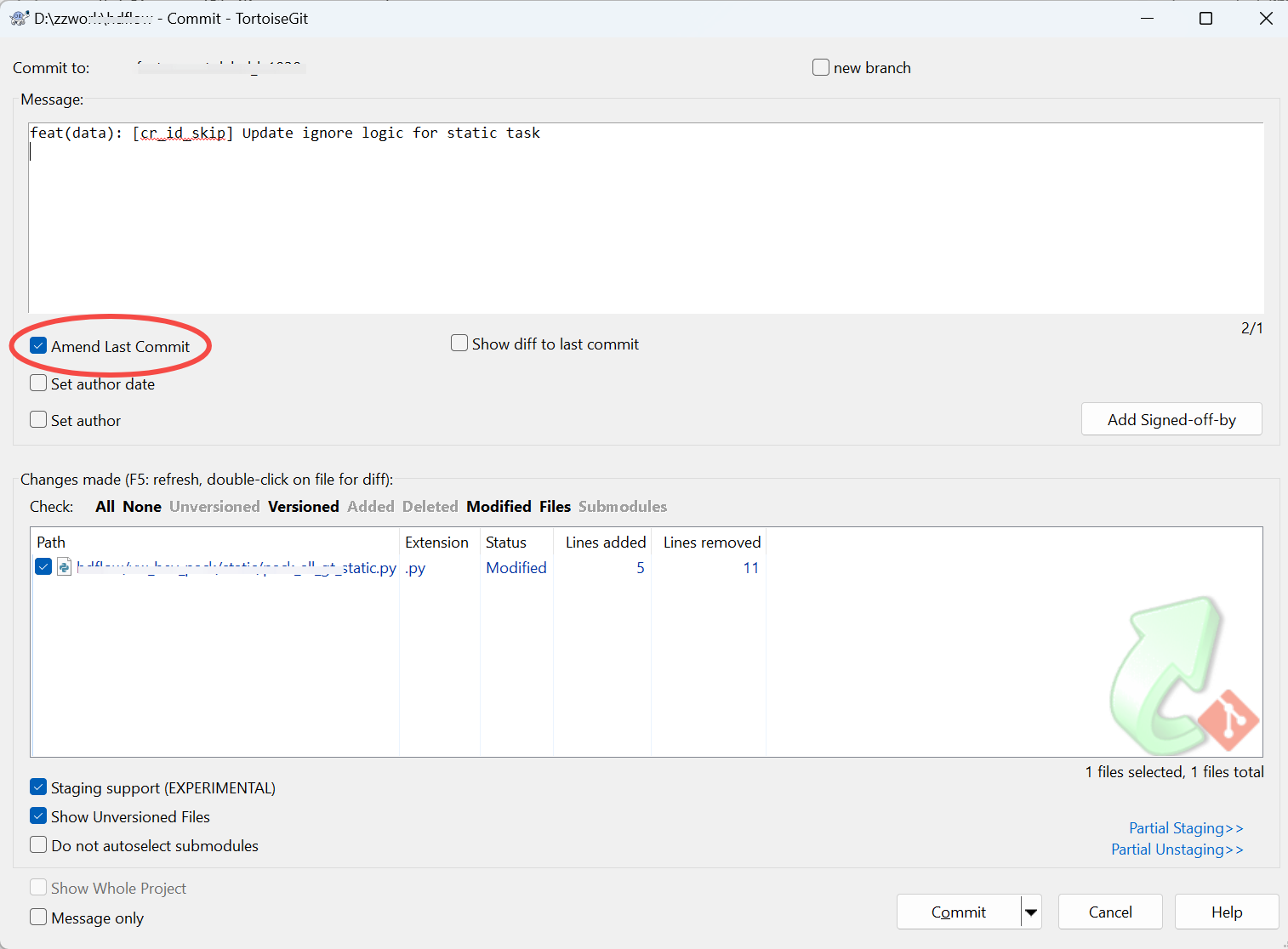Toggle the new branch checkbox
The image size is (1288, 949).
(821, 67)
